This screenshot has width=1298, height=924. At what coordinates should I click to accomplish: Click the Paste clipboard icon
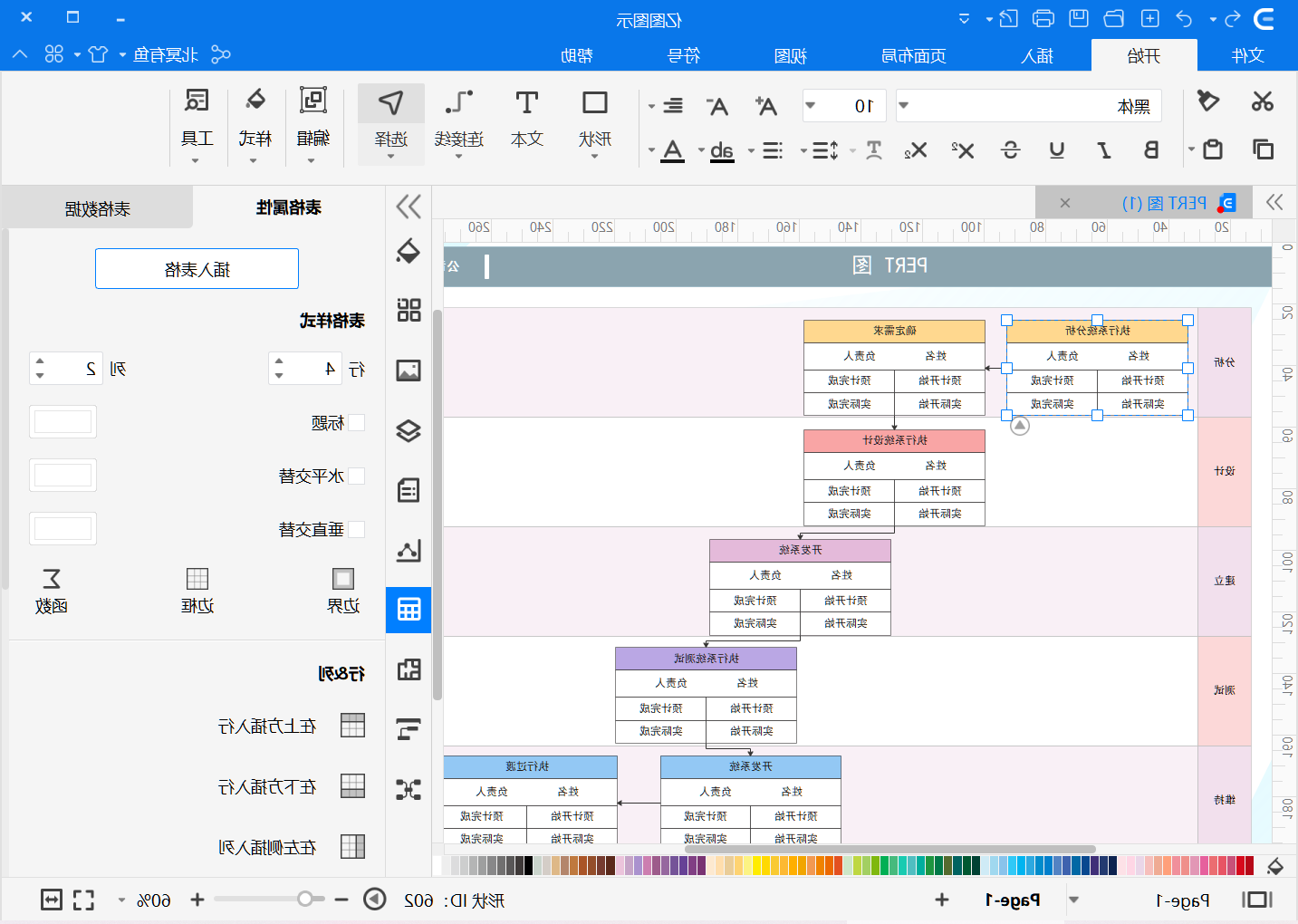(x=1213, y=149)
